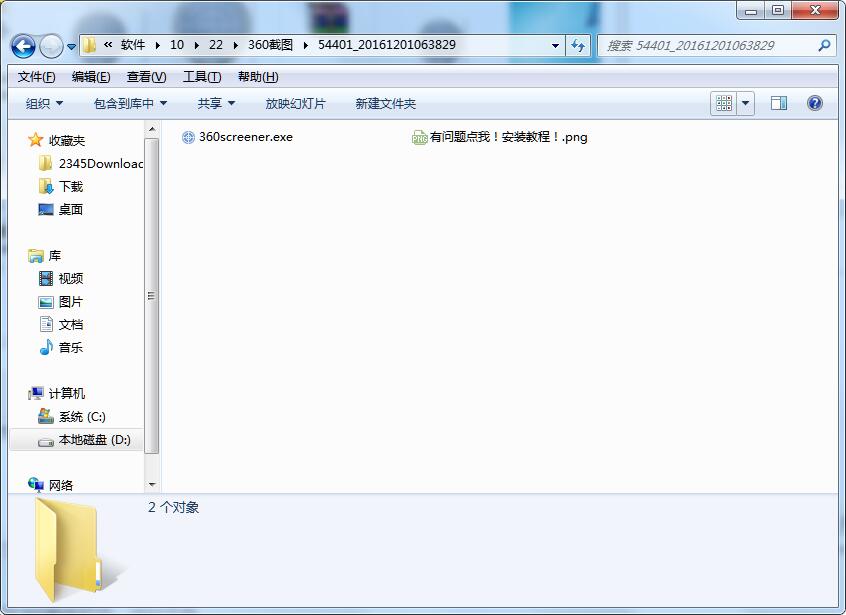The height and width of the screenshot is (615, 846).
Task: Select the 360screener.exe file
Action: 245,137
